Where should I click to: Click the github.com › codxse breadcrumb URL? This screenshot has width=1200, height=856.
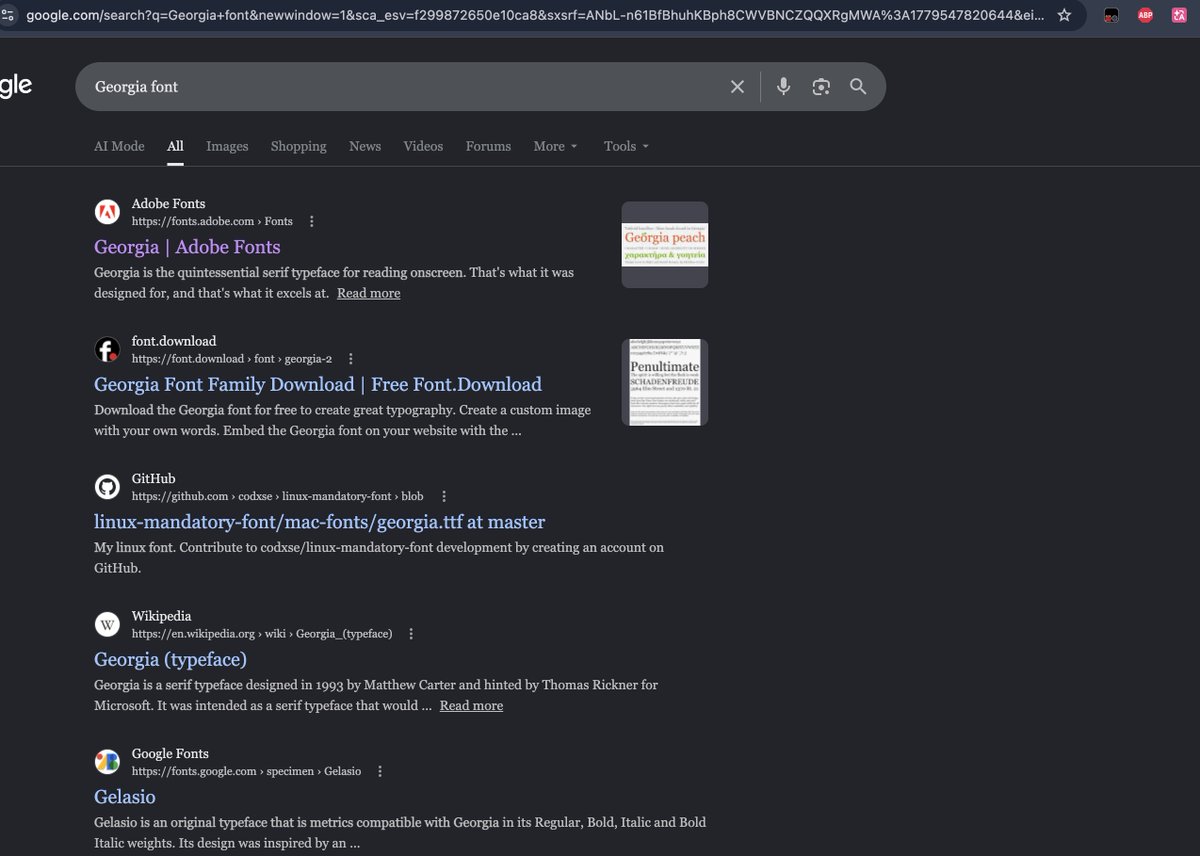point(278,496)
